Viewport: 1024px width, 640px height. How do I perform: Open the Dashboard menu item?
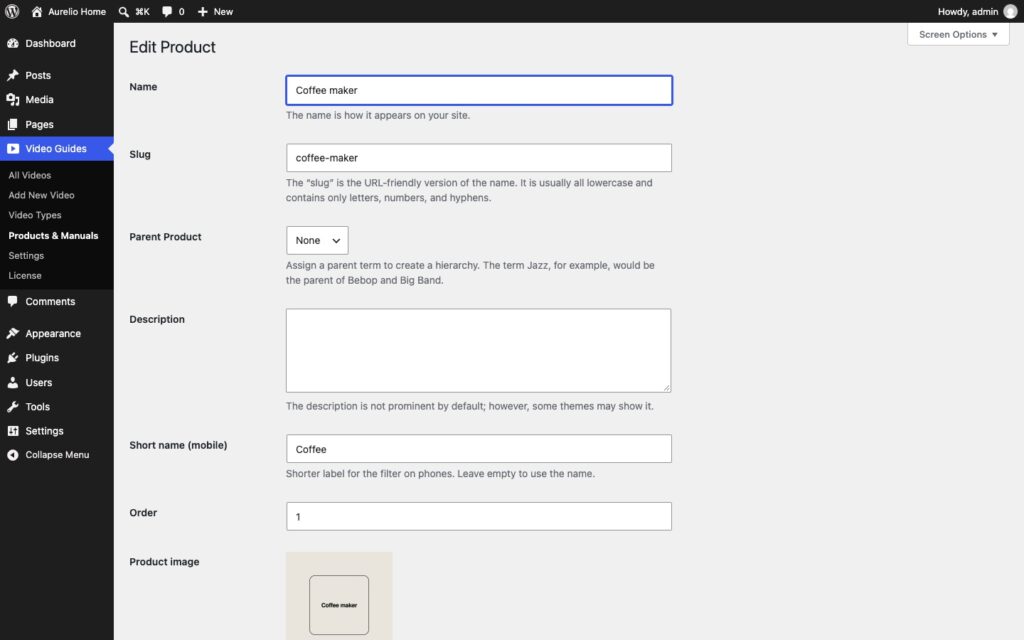57,43
